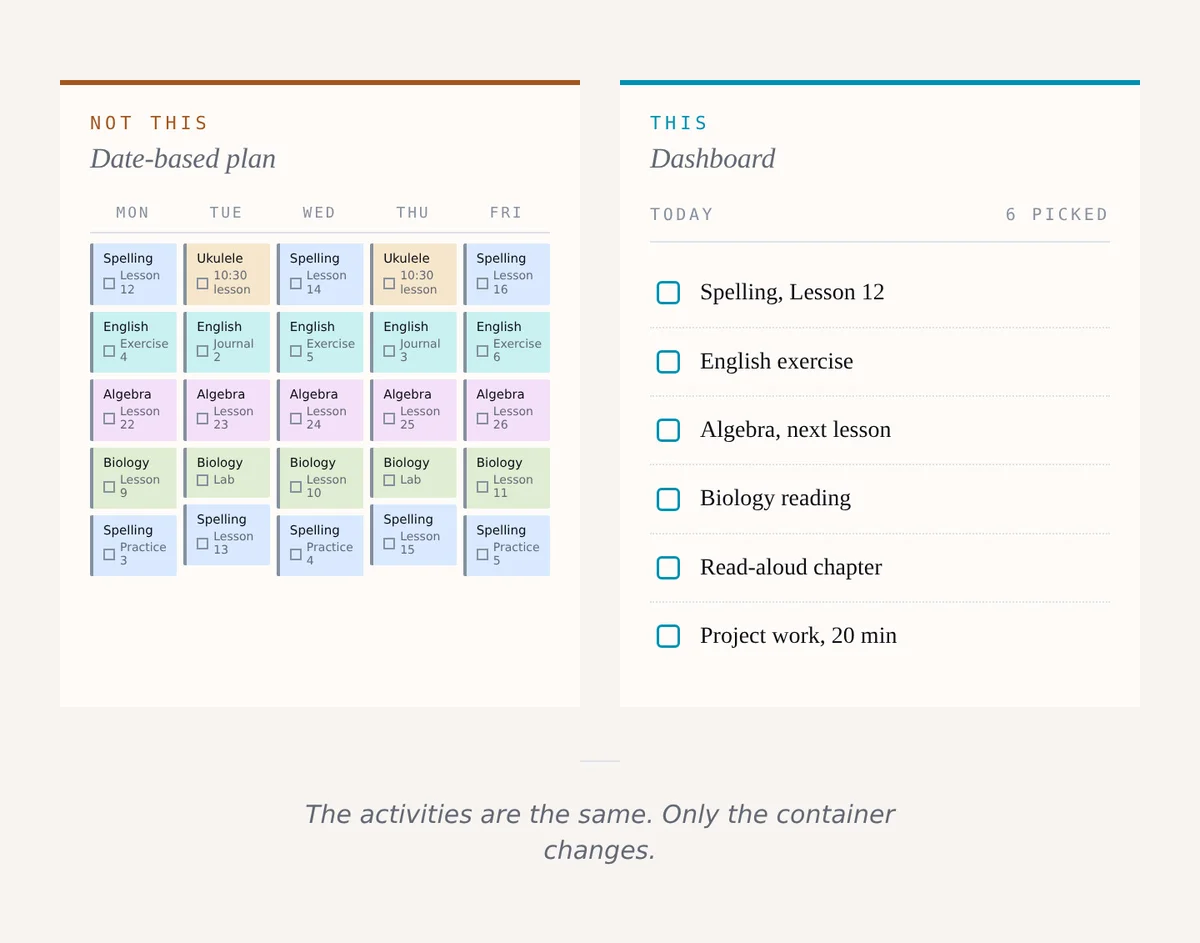The image size is (1200, 943).
Task: Check off English exercise in Dashboard
Action: (x=668, y=362)
